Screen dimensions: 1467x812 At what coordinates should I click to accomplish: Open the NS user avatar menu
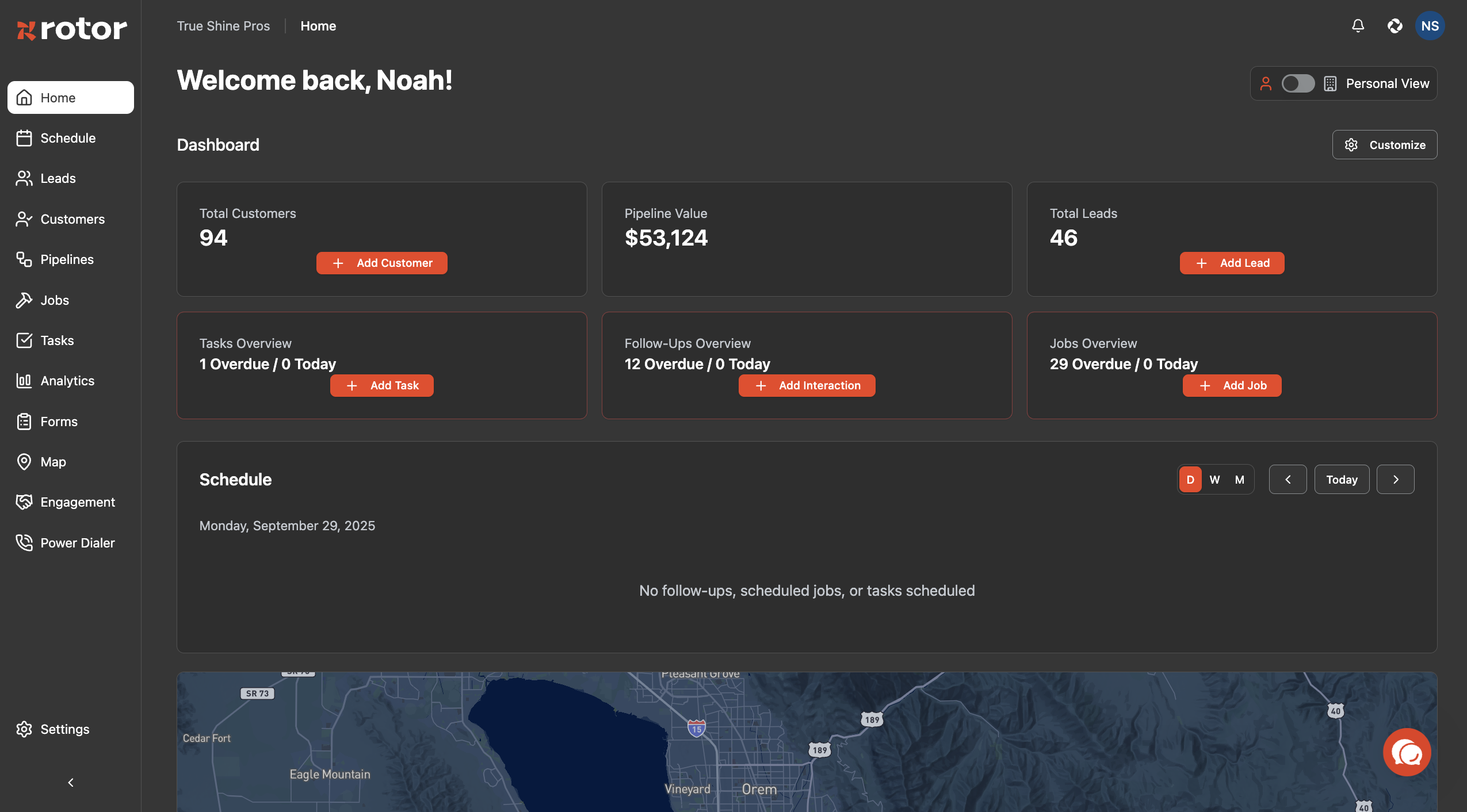click(x=1430, y=26)
